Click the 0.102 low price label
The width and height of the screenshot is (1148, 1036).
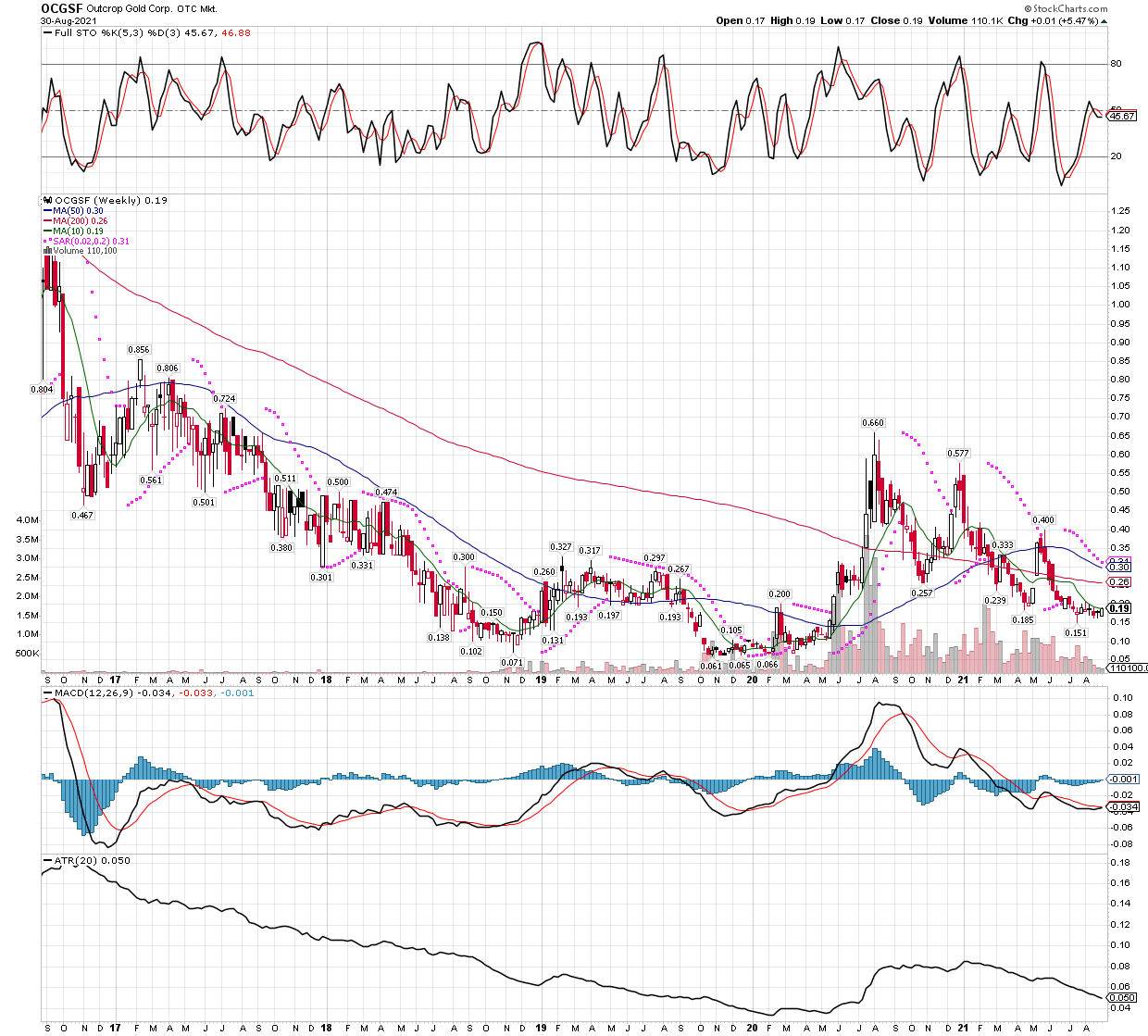pos(471,652)
